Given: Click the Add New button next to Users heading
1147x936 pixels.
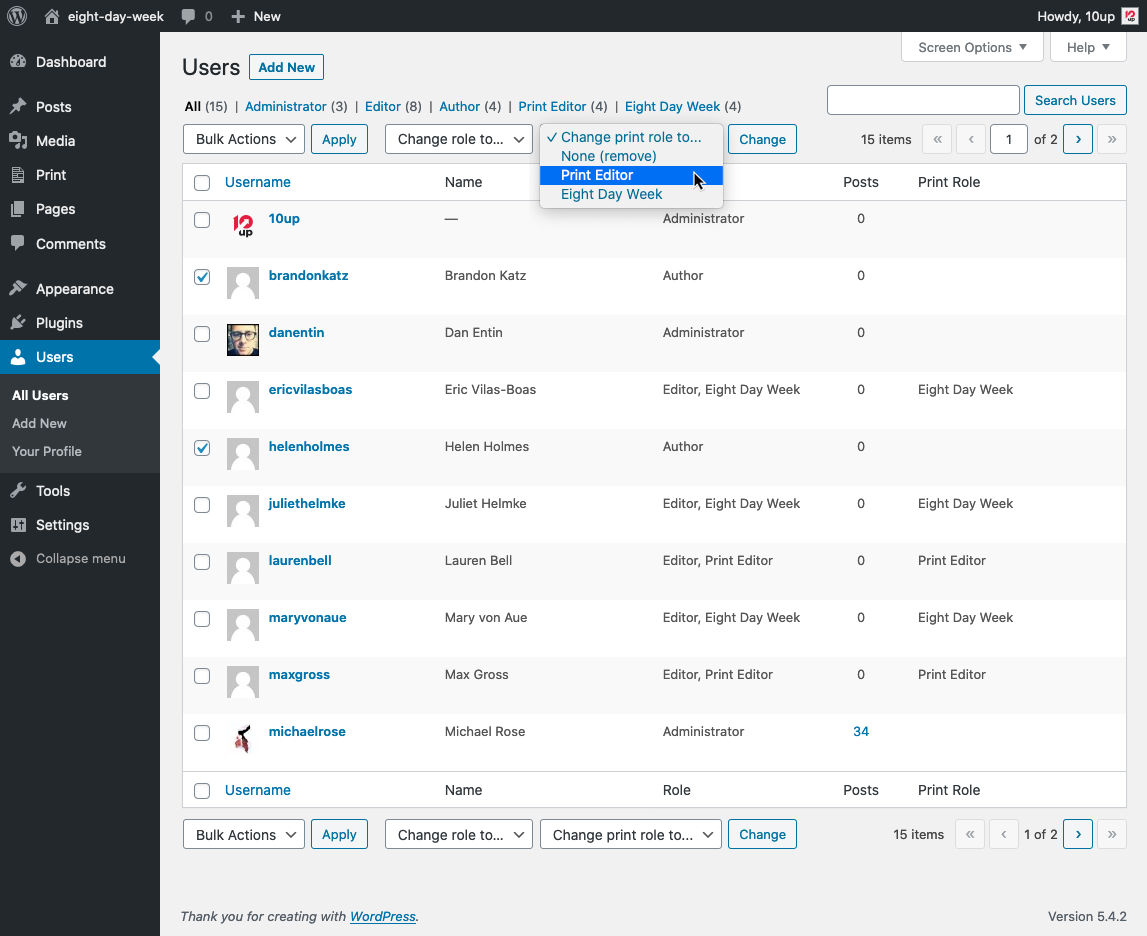Looking at the screenshot, I should pos(286,67).
